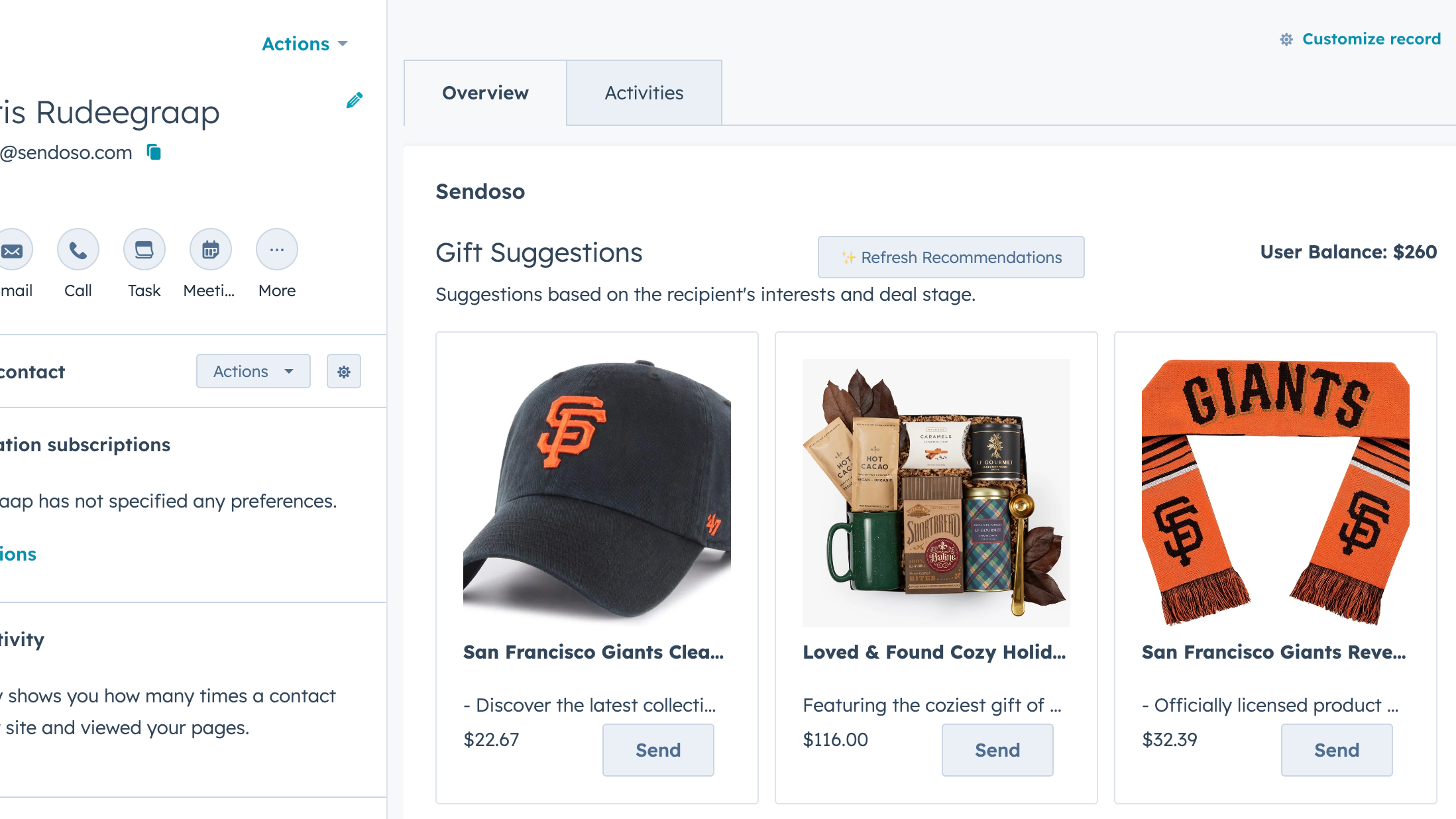1456x819 pixels.
Task: Click the Email envelope icon
Action: (12, 250)
